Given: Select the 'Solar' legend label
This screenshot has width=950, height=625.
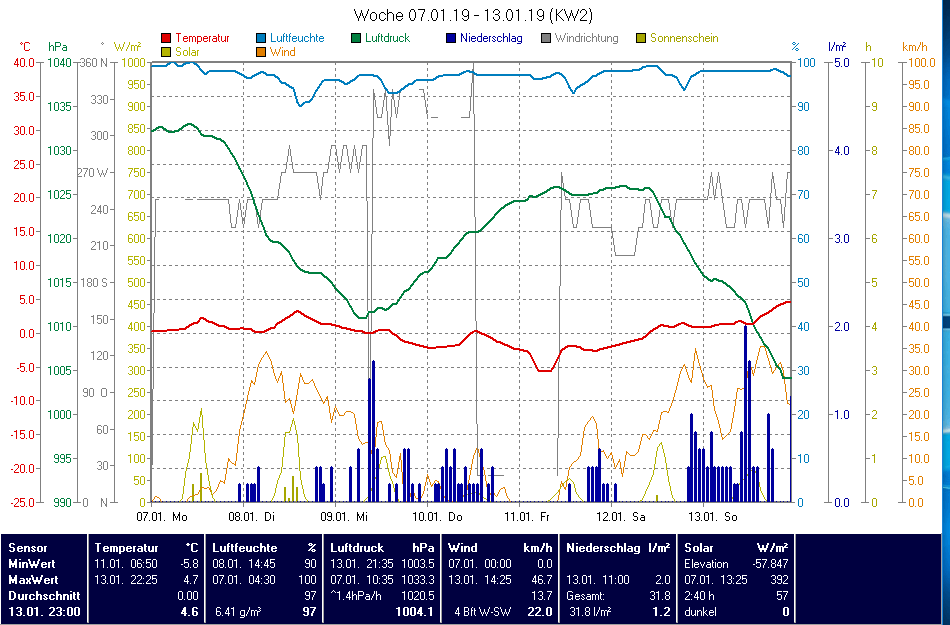Looking at the screenshot, I should coord(188,52).
